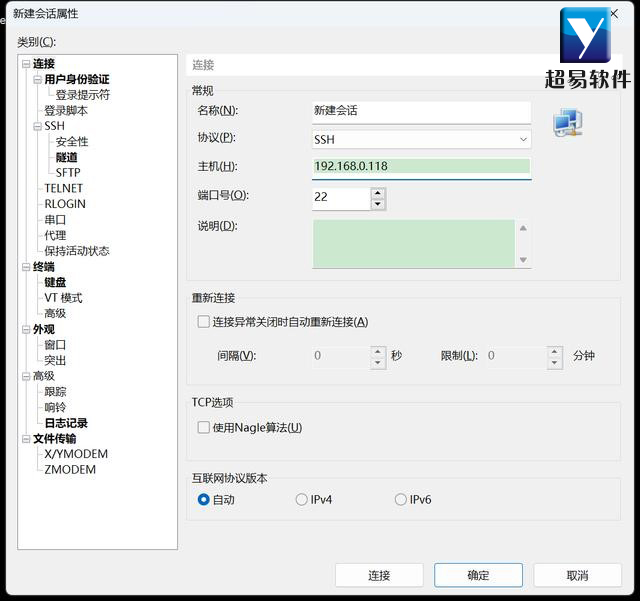Decrease the 限制 minutes value

554,363
